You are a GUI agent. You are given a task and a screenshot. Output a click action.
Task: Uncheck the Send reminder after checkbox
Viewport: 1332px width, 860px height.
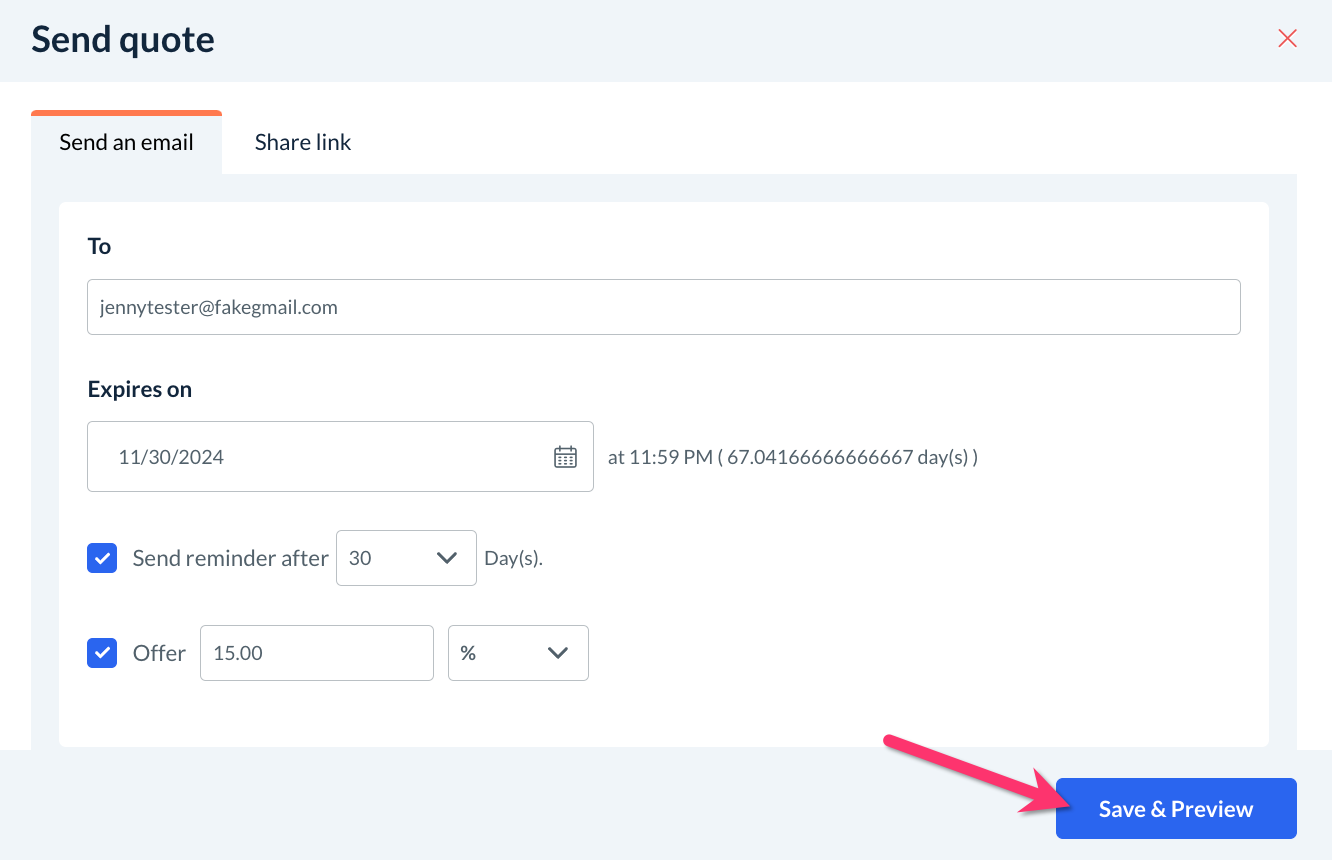tap(102, 558)
